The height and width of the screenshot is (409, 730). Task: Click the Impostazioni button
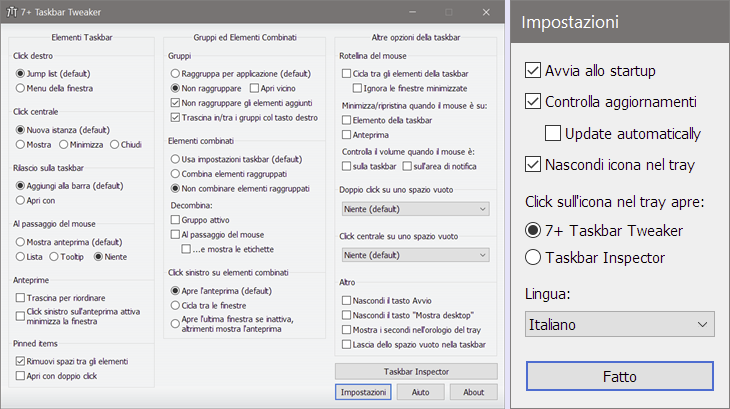pos(363,392)
